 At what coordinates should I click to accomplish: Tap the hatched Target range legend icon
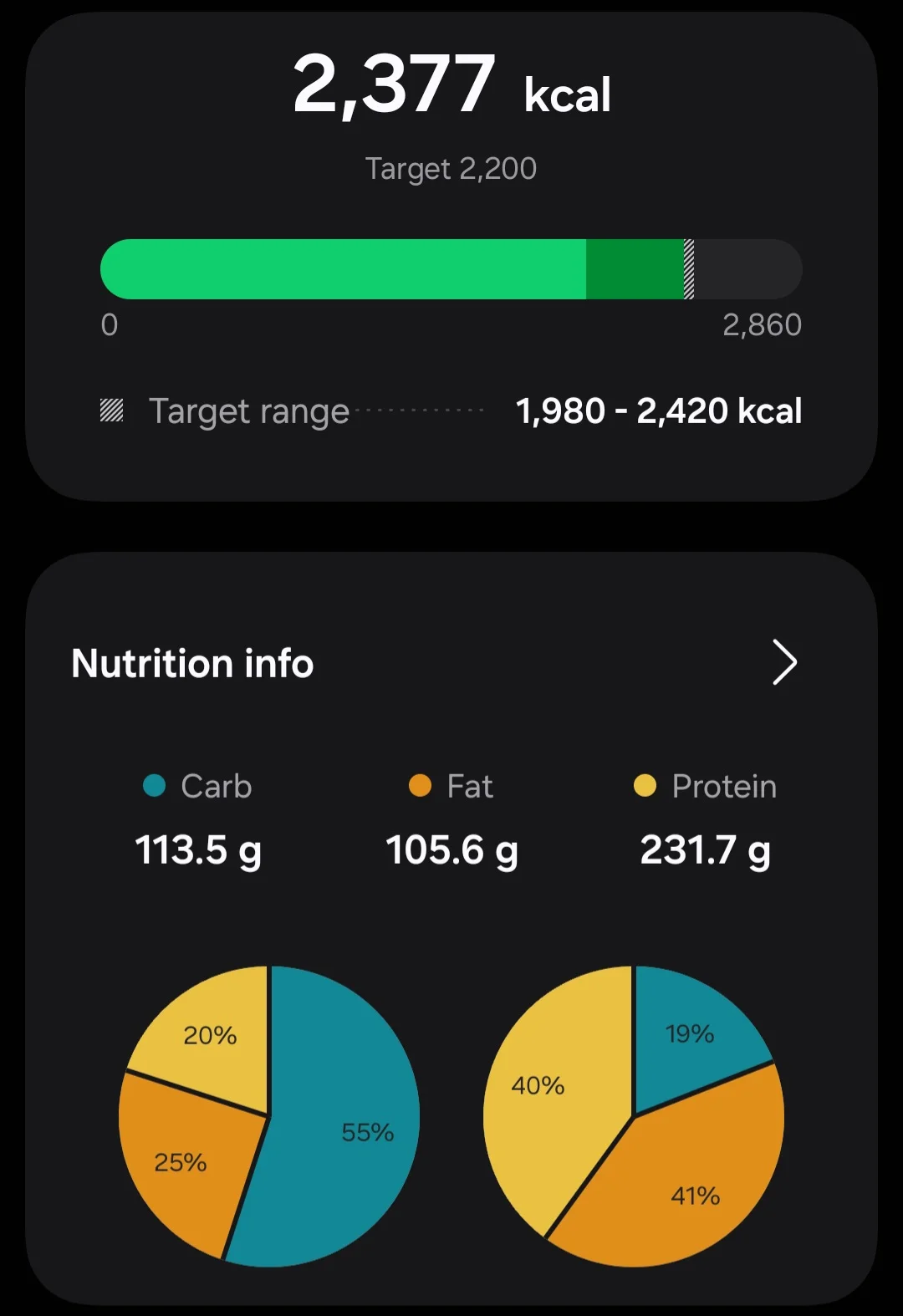coord(112,411)
